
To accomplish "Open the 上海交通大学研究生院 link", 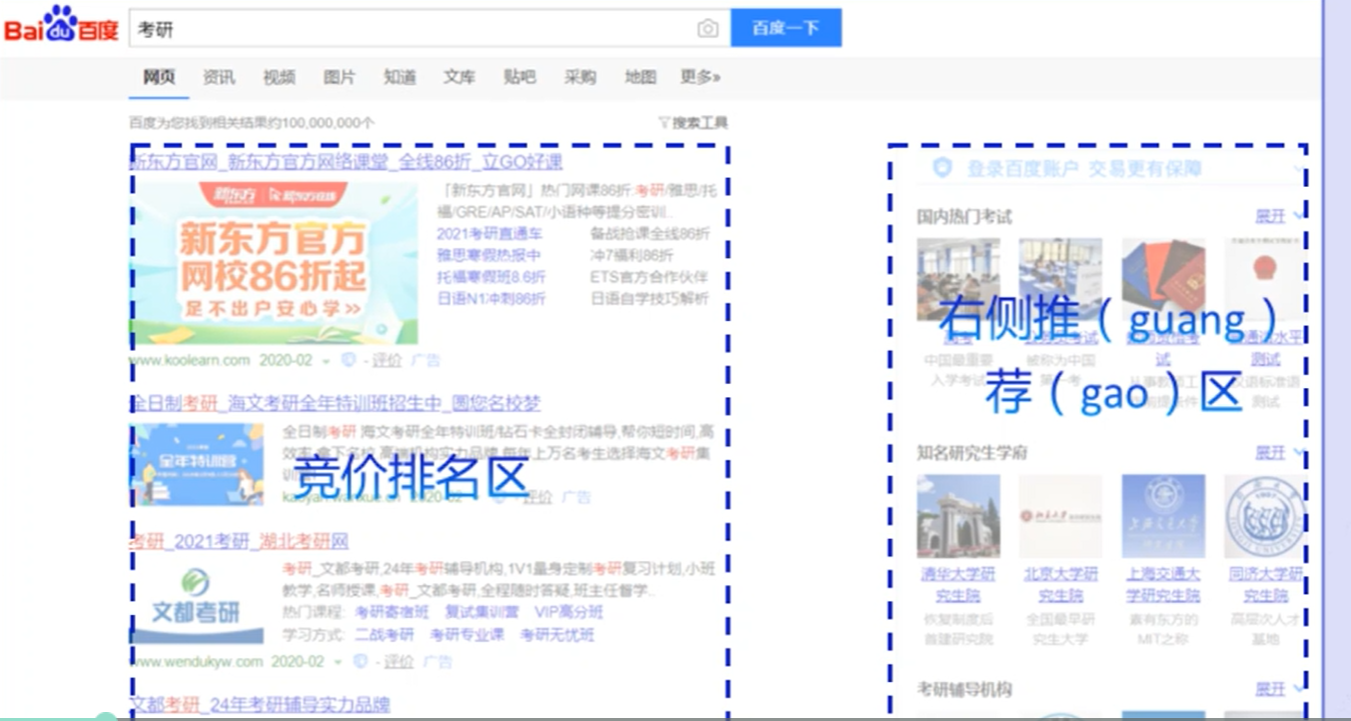I will (1163, 585).
